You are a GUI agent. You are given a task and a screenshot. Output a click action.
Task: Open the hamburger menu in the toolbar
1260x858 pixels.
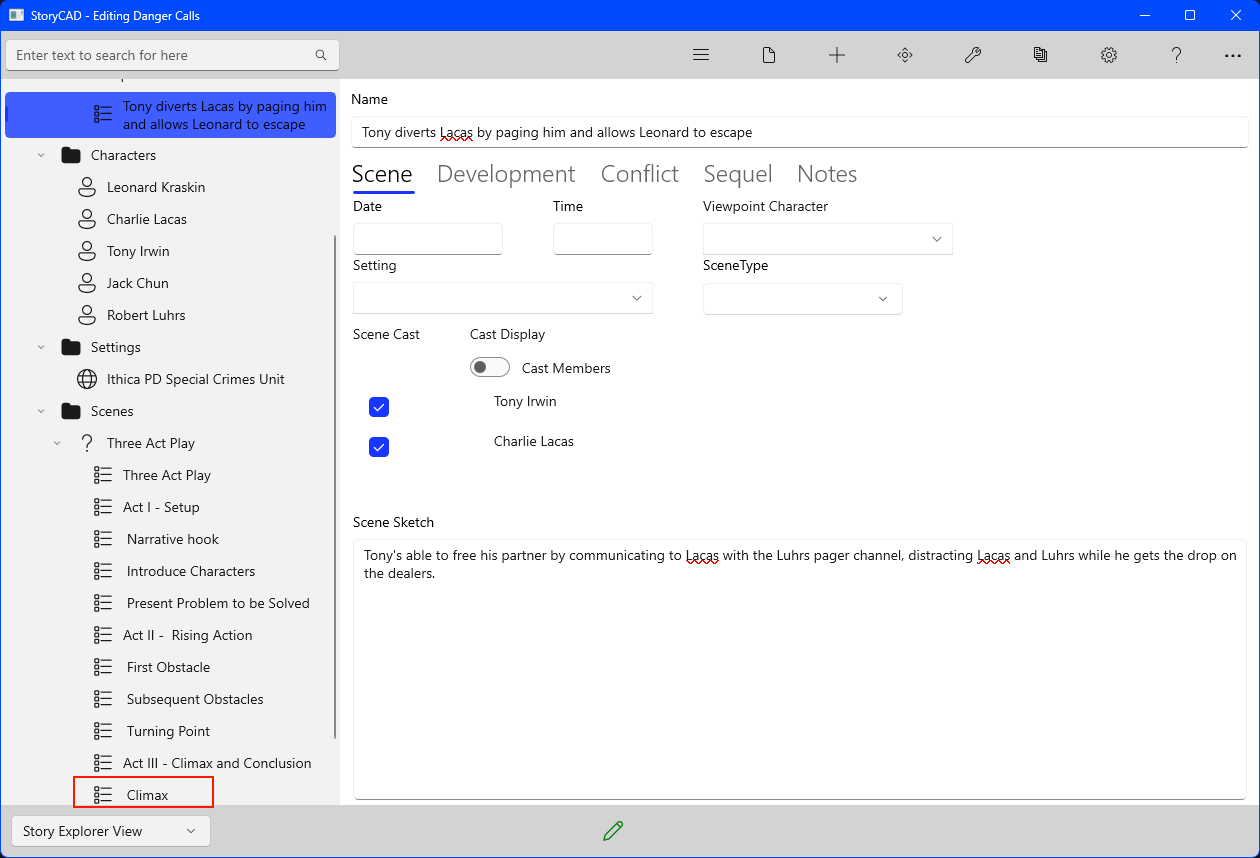point(701,55)
